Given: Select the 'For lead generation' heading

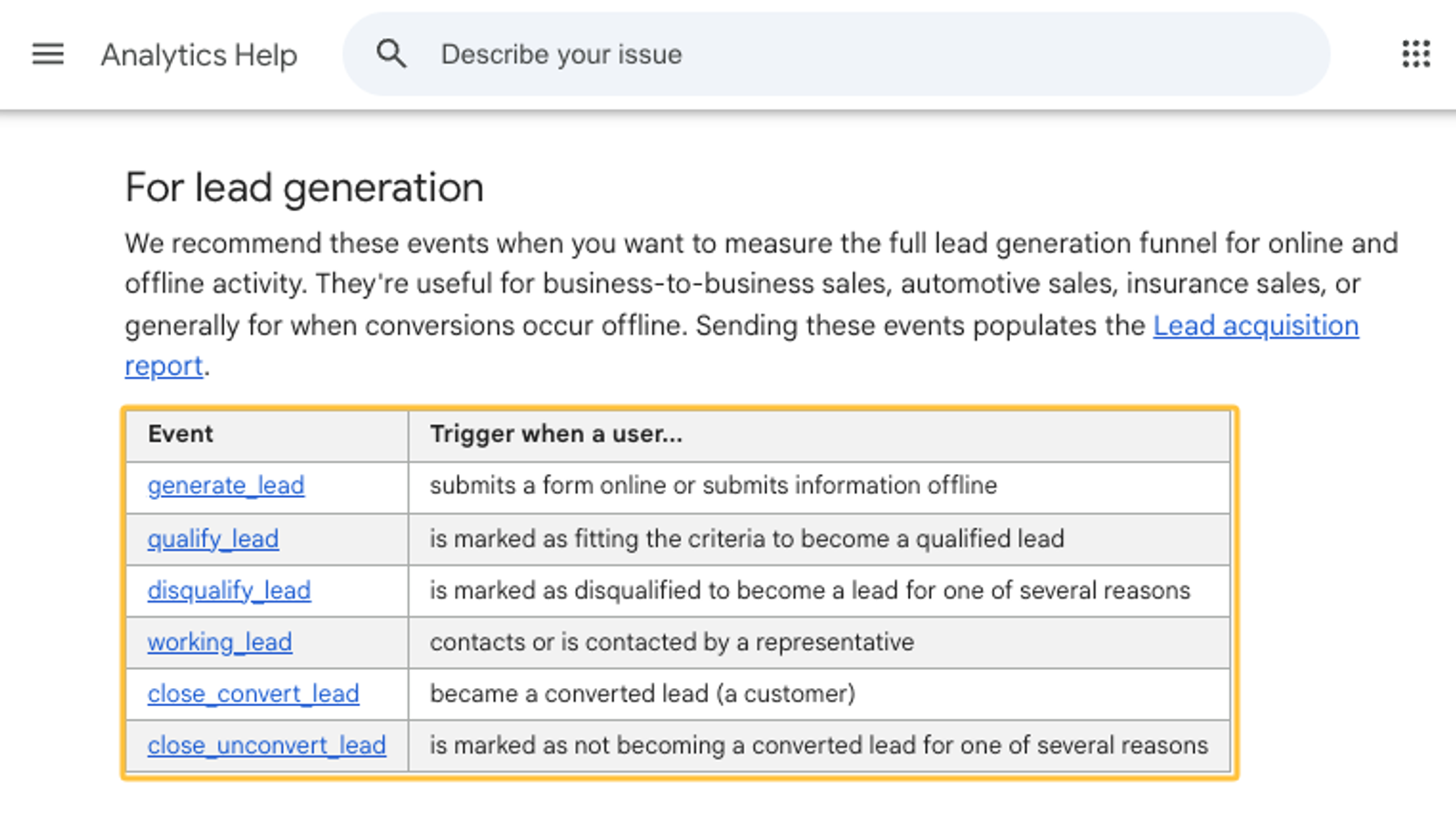Looking at the screenshot, I should point(304,187).
